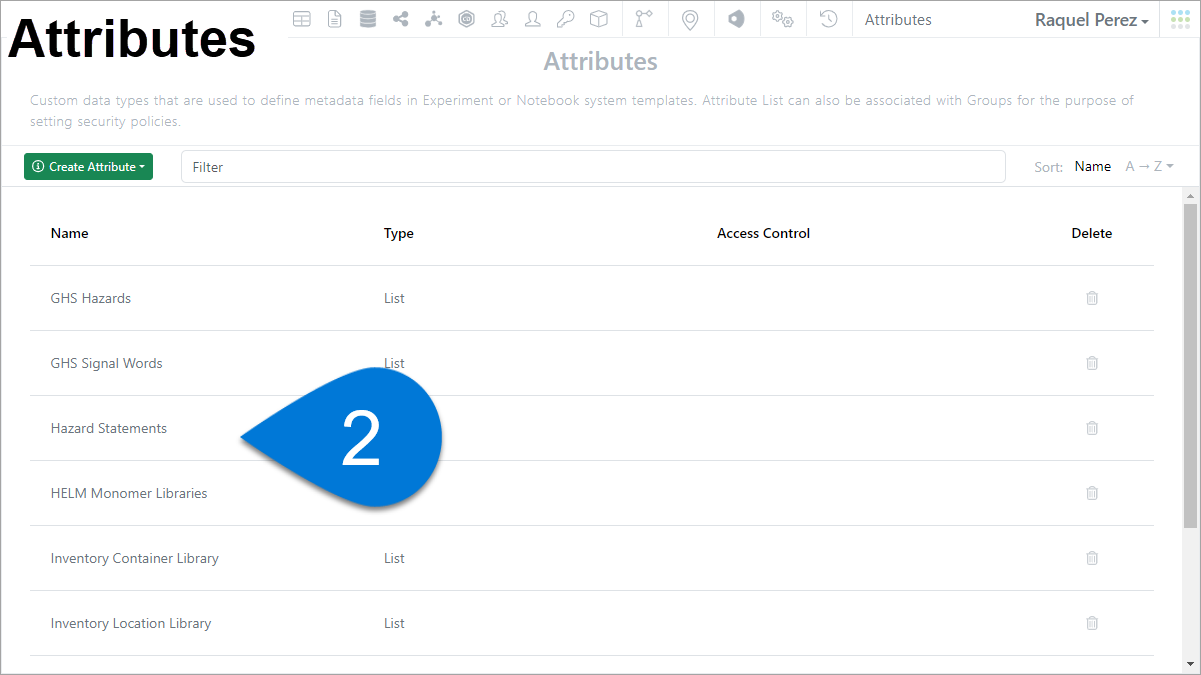The image size is (1201, 675).
Task: Click the Name sort field selector
Action: click(x=1092, y=167)
